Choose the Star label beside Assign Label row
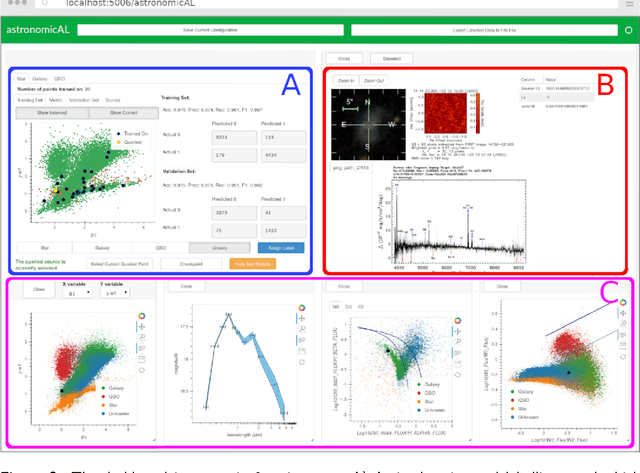 (x=45, y=248)
